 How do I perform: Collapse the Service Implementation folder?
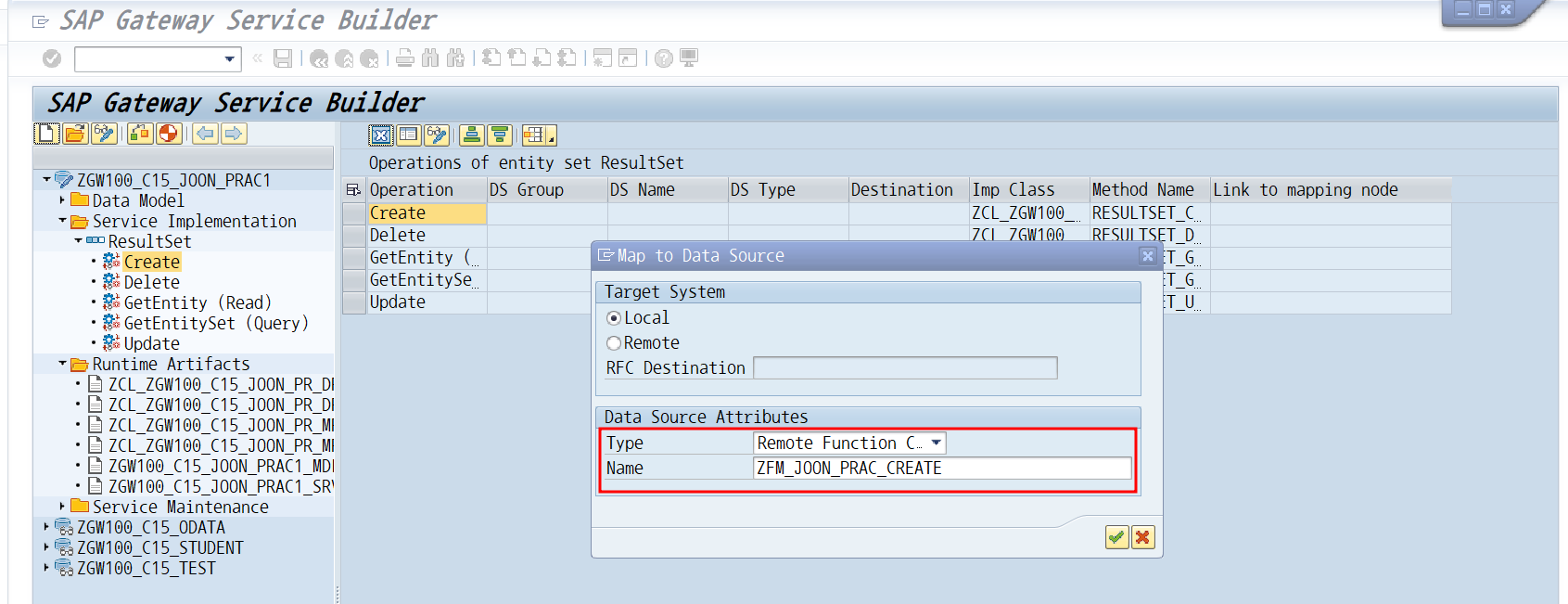coord(62,220)
